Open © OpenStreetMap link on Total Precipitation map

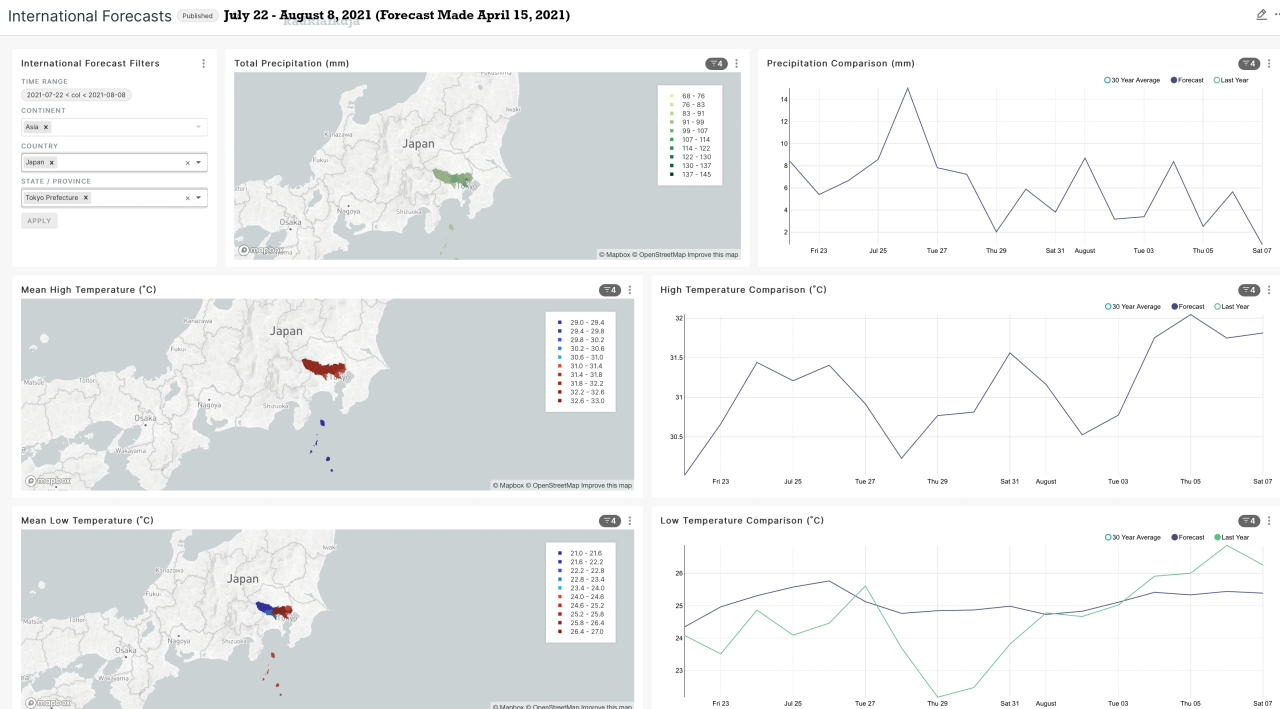659,255
